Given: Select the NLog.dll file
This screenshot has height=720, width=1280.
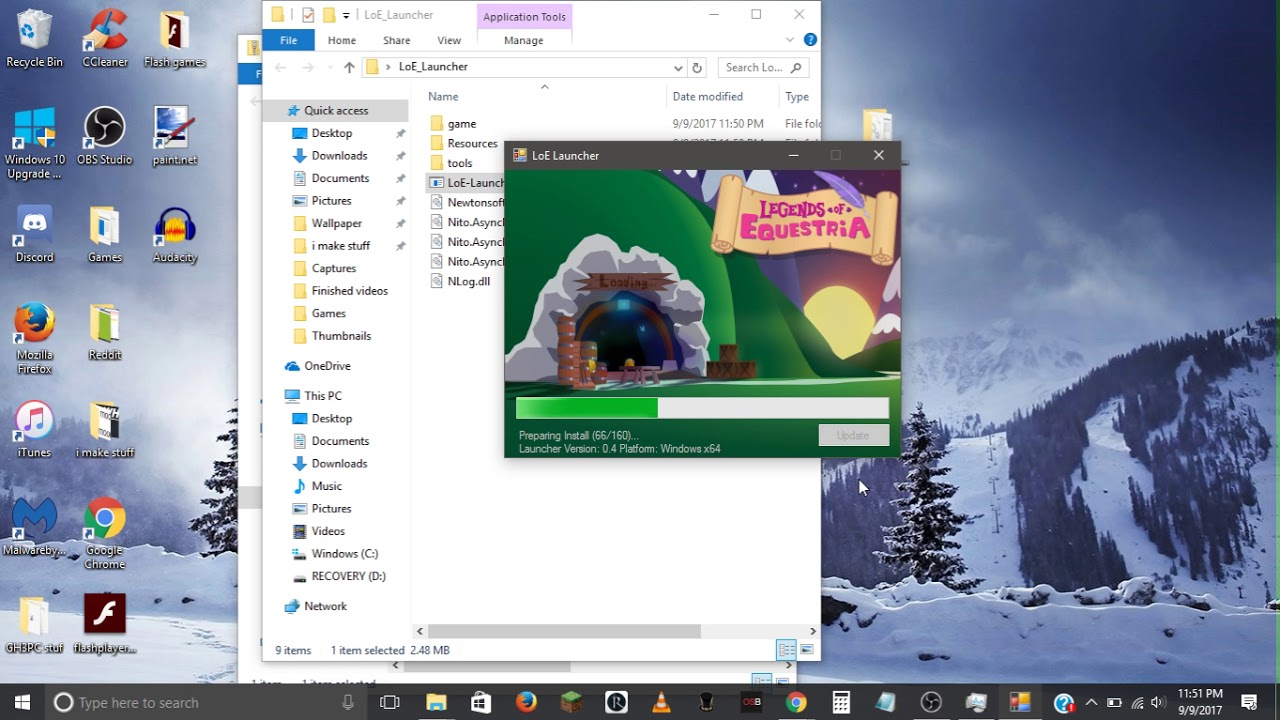Looking at the screenshot, I should click(468, 281).
